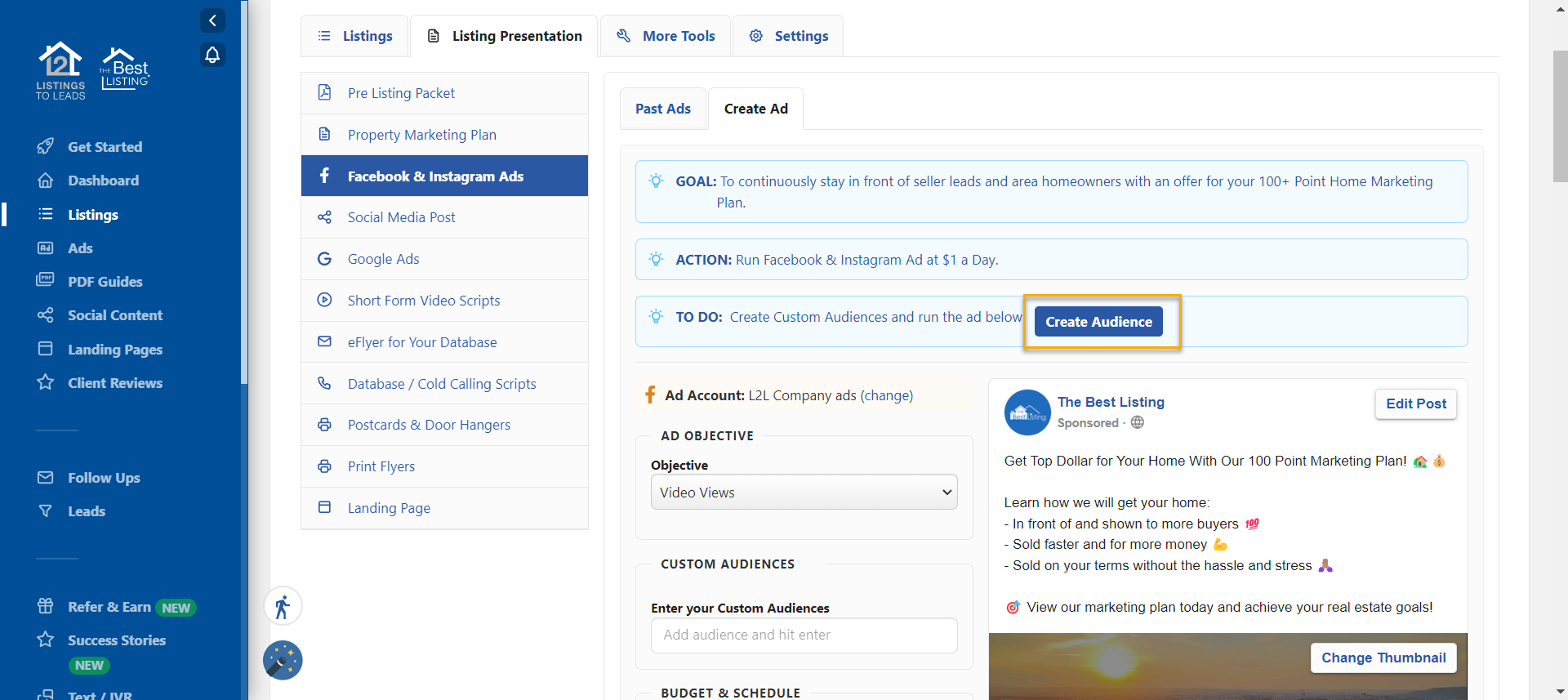Click Change Thumbnail on the ad image
The height and width of the screenshot is (700, 1568).
(x=1383, y=658)
